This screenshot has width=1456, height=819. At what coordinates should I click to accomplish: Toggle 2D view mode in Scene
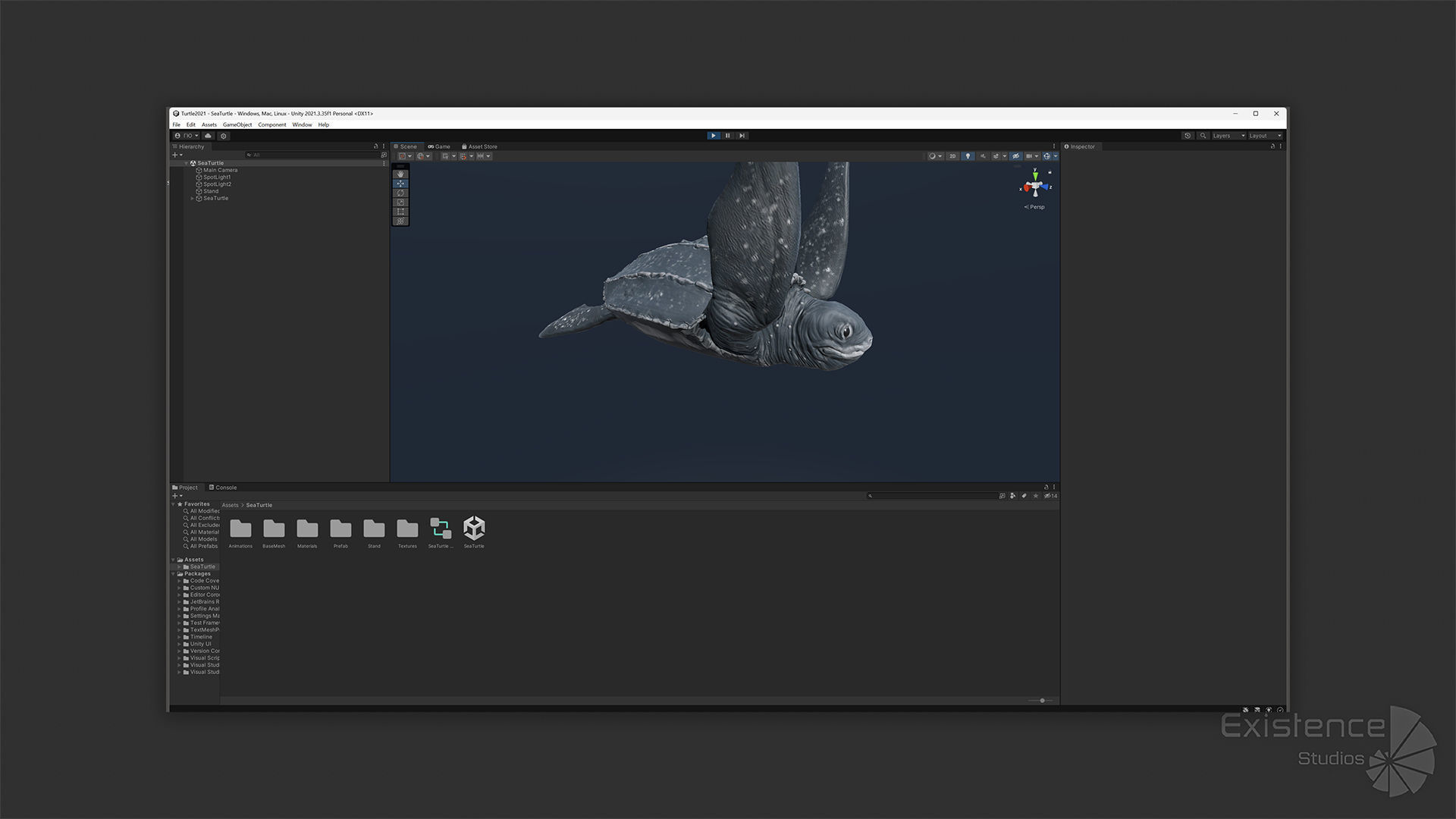952,156
